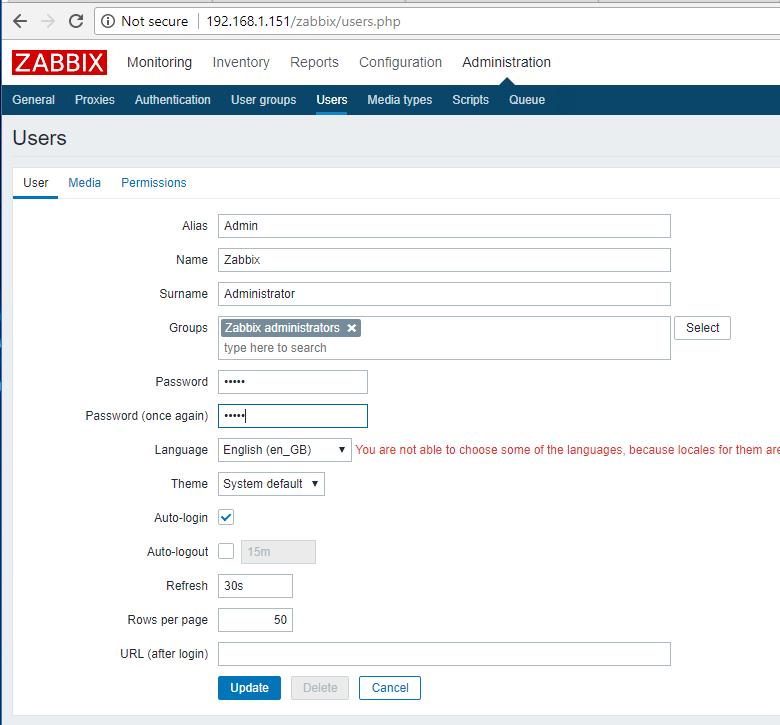Click the Delete button
This screenshot has width=780, height=725.
320,688
